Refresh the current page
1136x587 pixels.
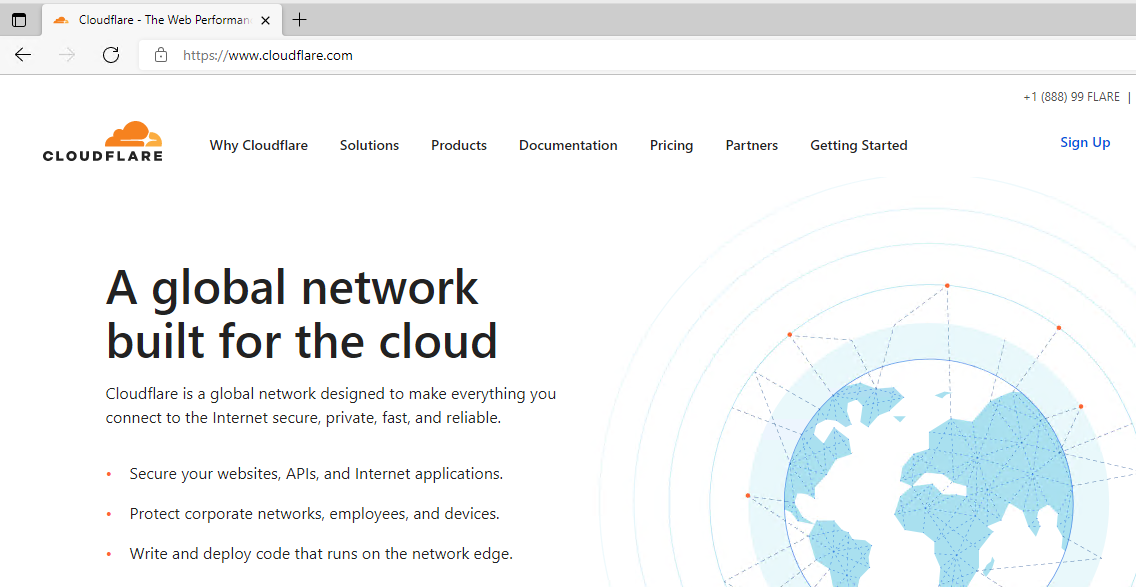click(111, 55)
